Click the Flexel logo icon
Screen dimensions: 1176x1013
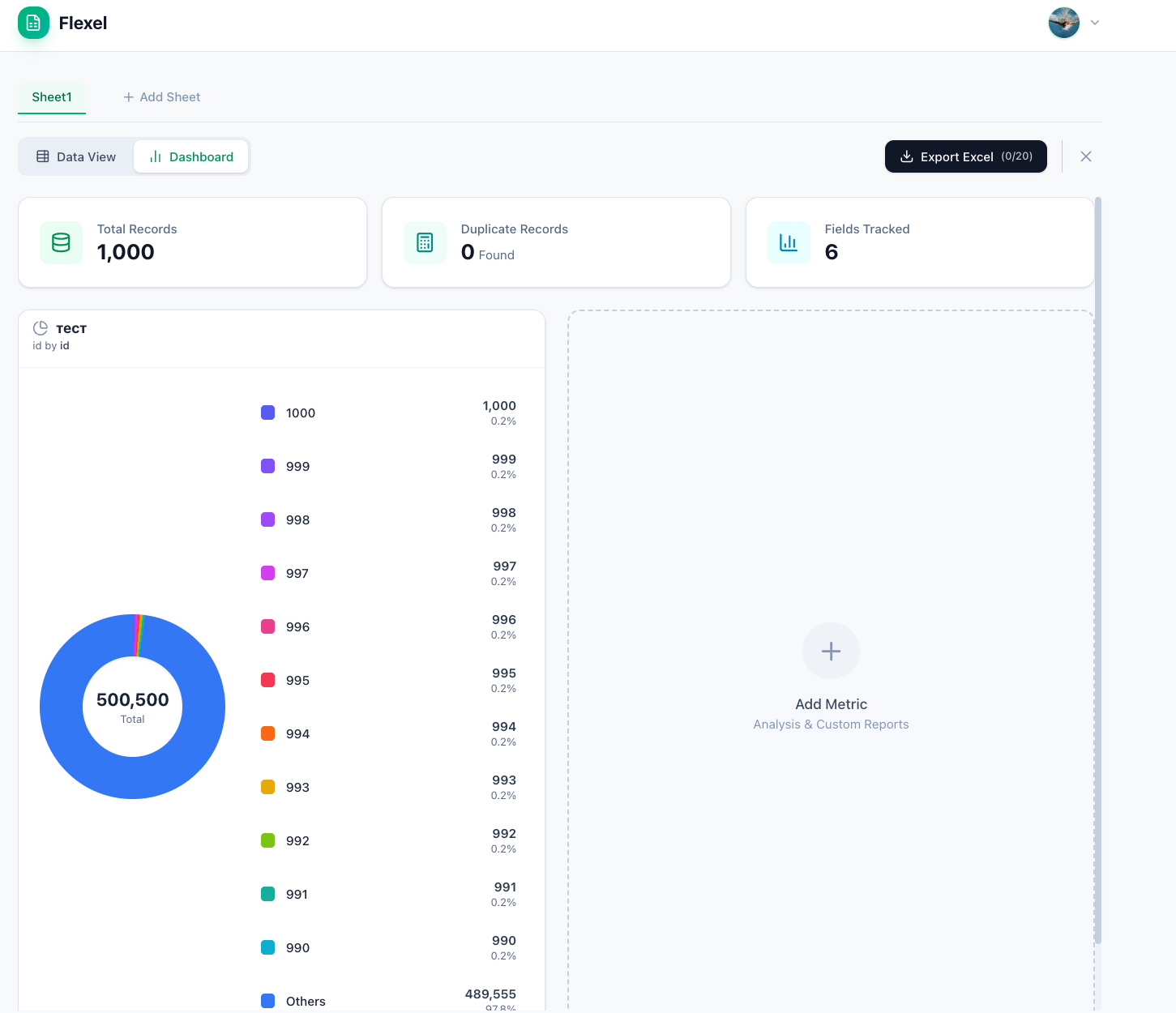33,24
